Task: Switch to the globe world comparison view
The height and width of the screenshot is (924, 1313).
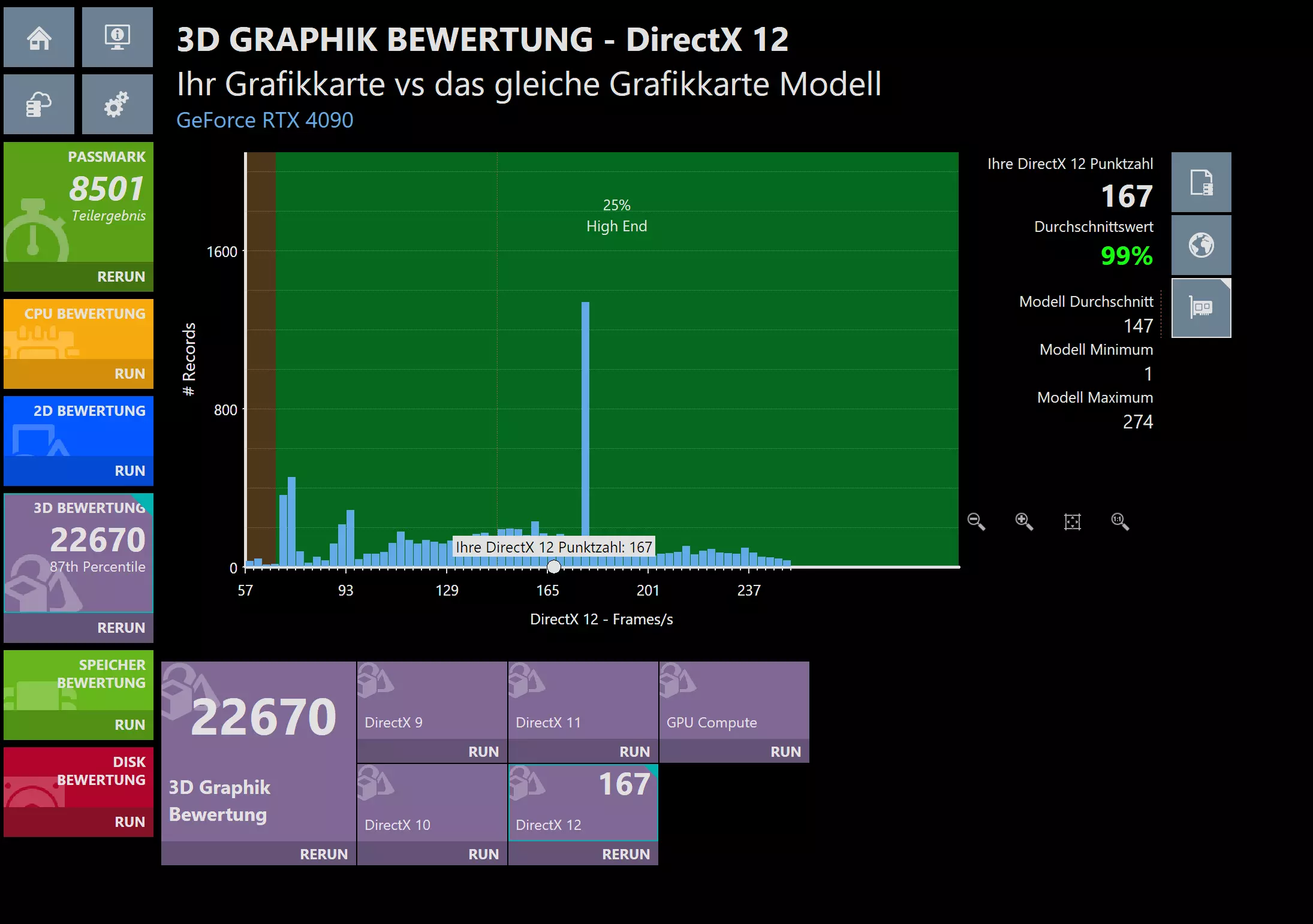Action: 1201,245
